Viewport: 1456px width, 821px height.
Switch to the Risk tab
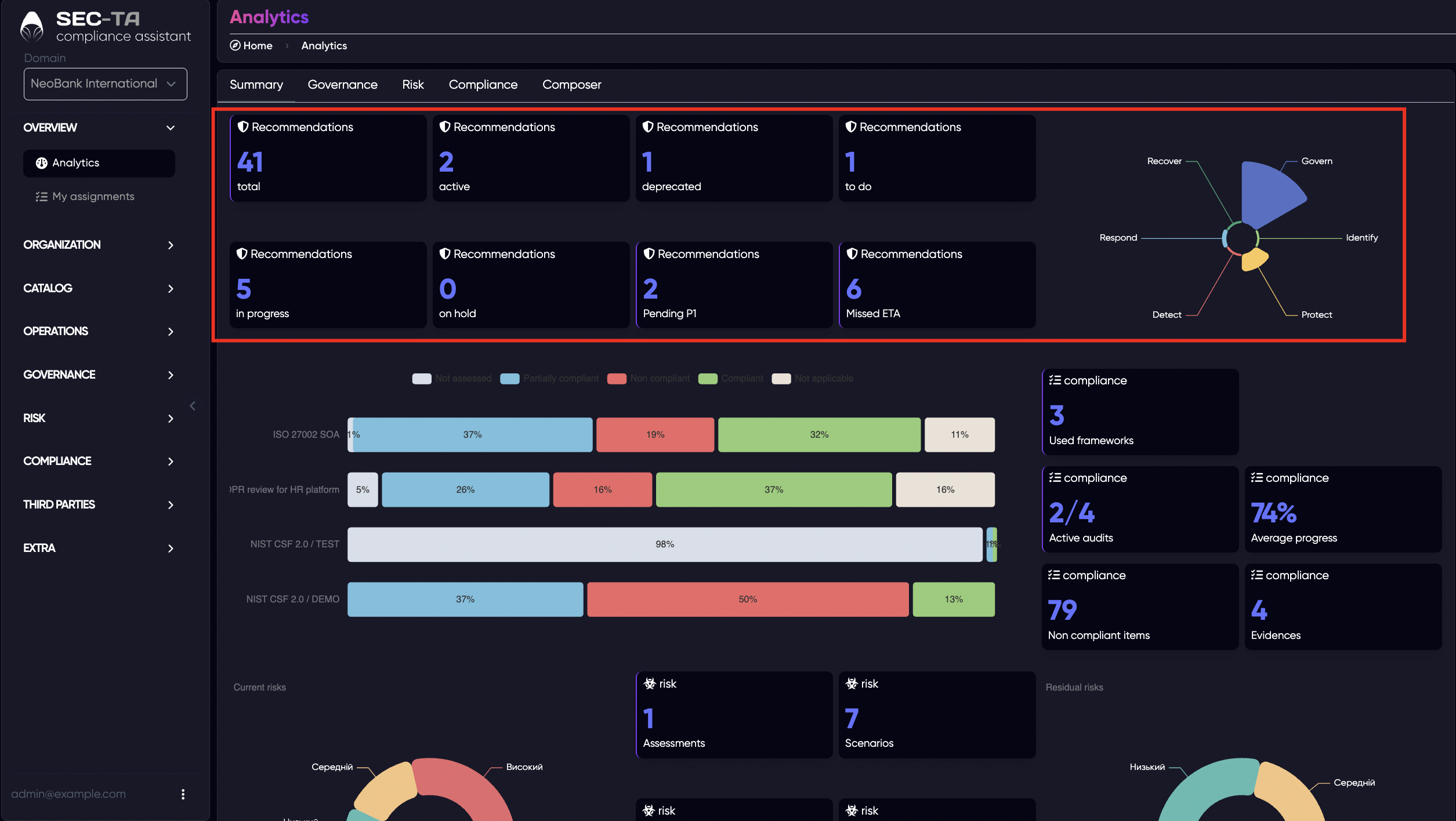(413, 85)
